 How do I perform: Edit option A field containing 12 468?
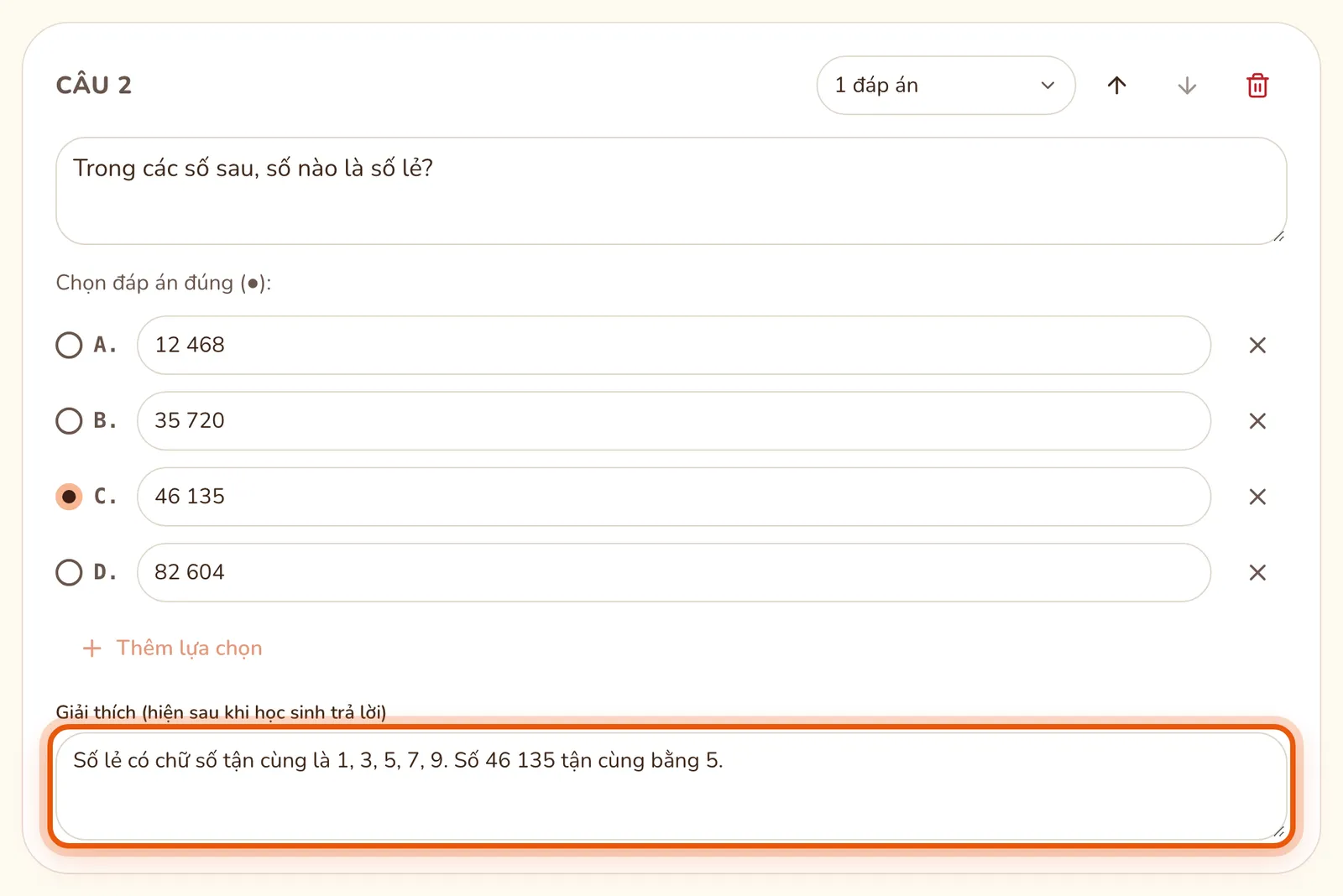click(x=674, y=345)
